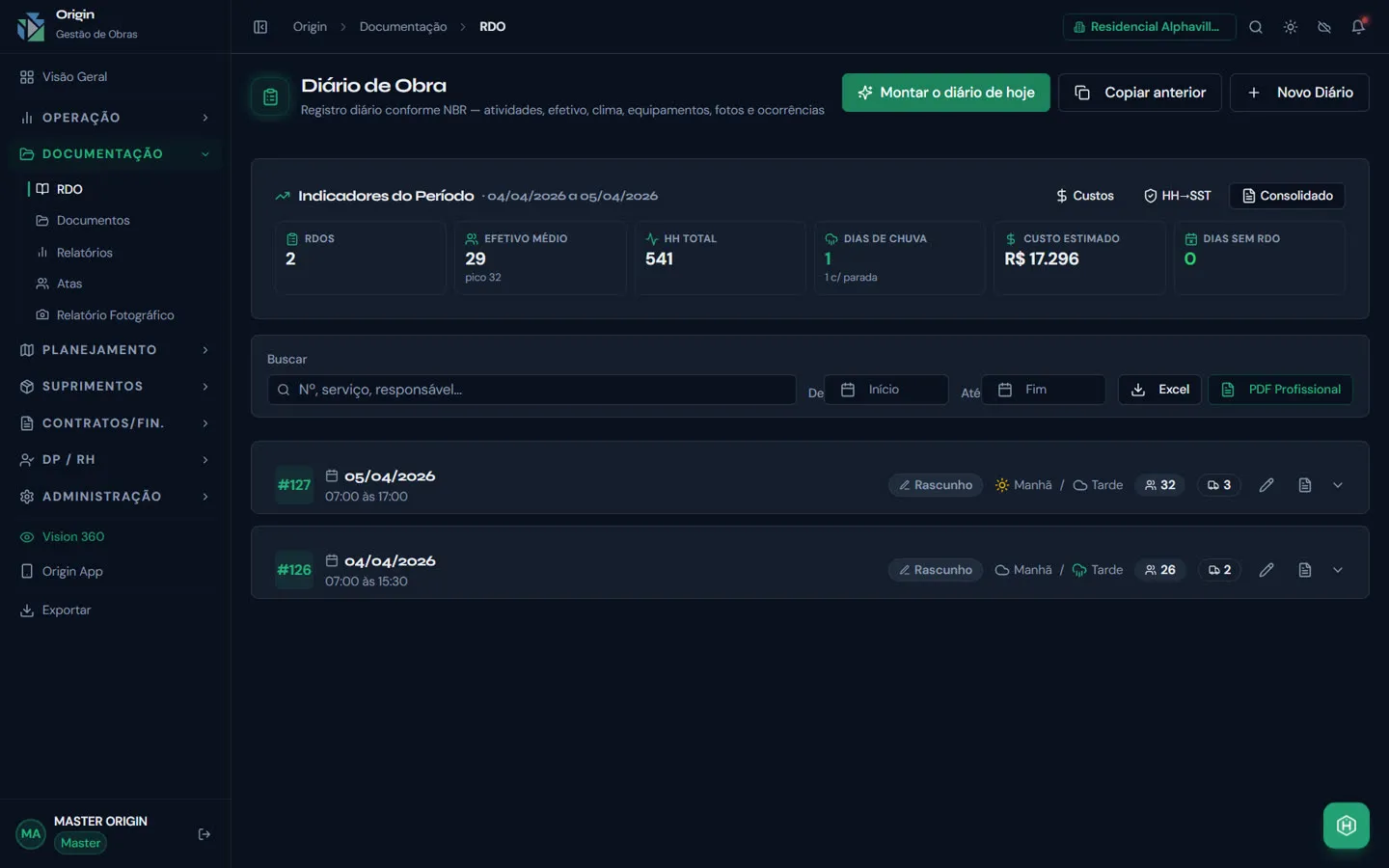The width and height of the screenshot is (1389, 868).
Task: Toggle the light theme sun icon
Action: pyautogui.click(x=1291, y=27)
